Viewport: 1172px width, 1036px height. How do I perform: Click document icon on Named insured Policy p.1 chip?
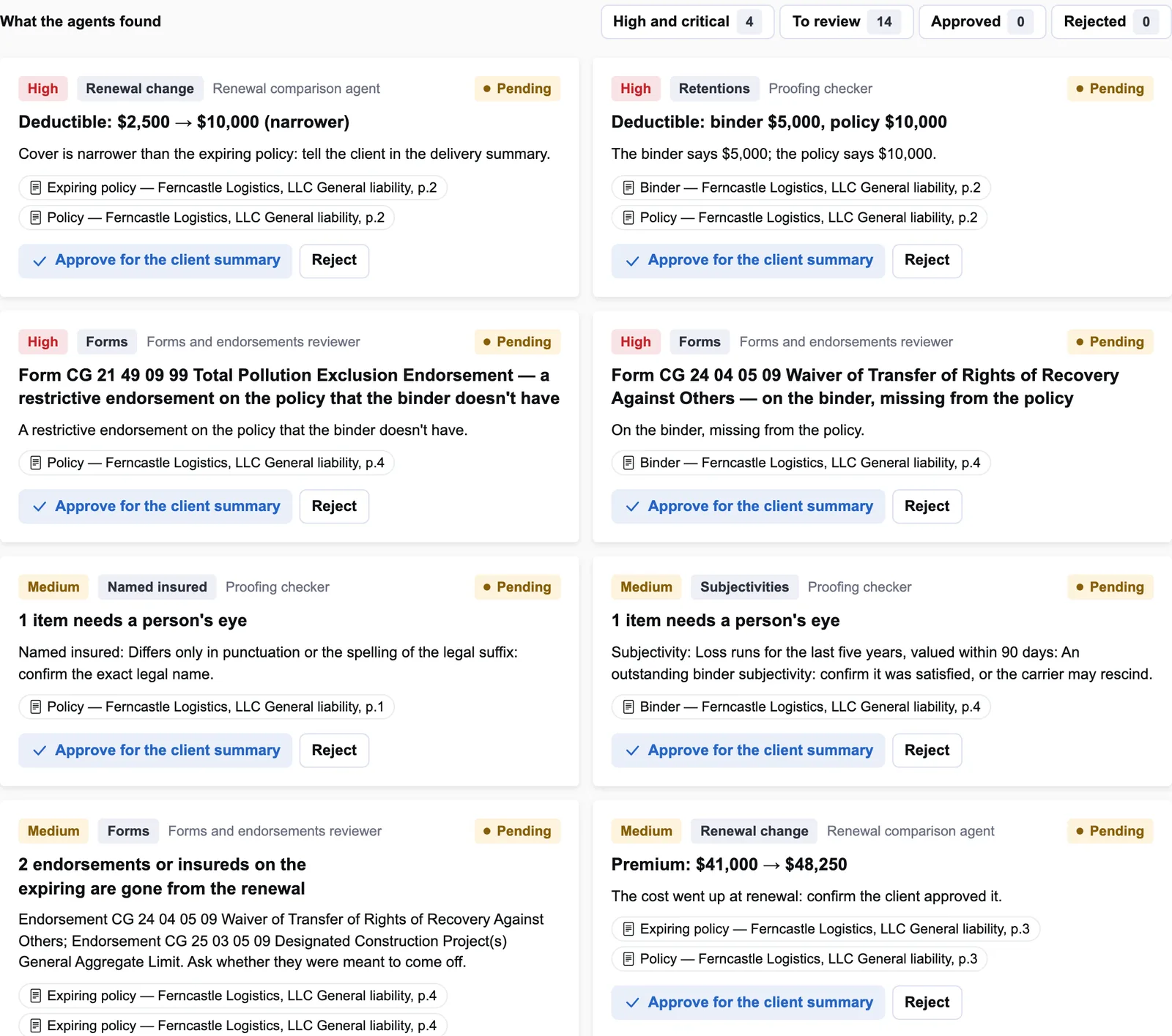tap(35, 707)
